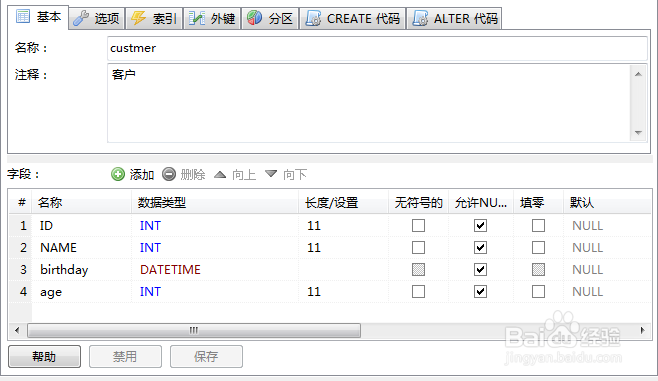Open DATETIME data type dropdown for birthday
The image size is (658, 381).
tap(215, 269)
